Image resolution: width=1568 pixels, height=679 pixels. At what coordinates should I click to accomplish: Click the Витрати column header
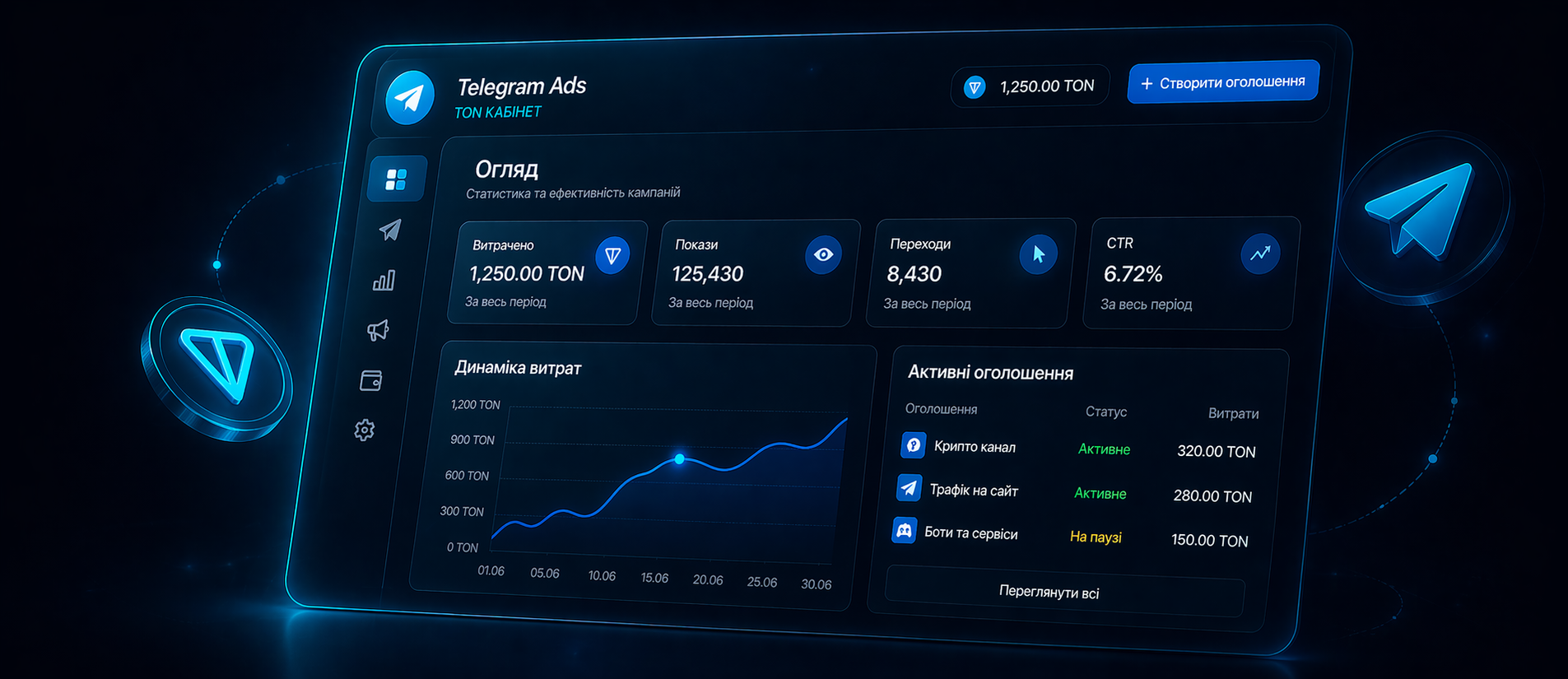point(1233,413)
